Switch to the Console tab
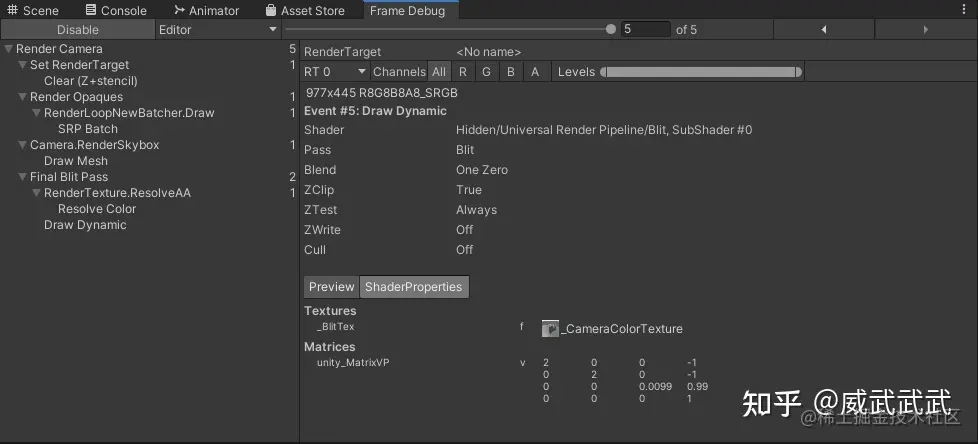This screenshot has height=444, width=978. click(x=116, y=10)
